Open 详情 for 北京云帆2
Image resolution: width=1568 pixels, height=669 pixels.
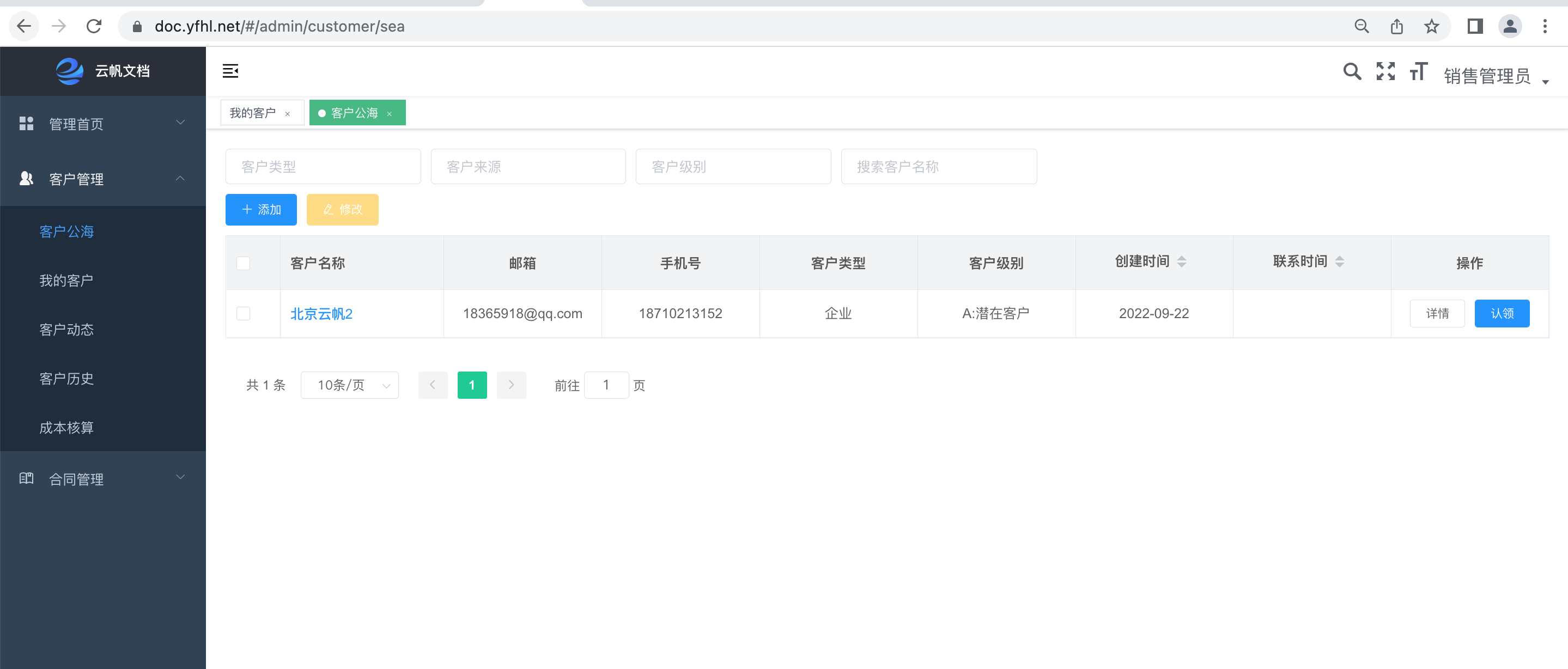1437,313
